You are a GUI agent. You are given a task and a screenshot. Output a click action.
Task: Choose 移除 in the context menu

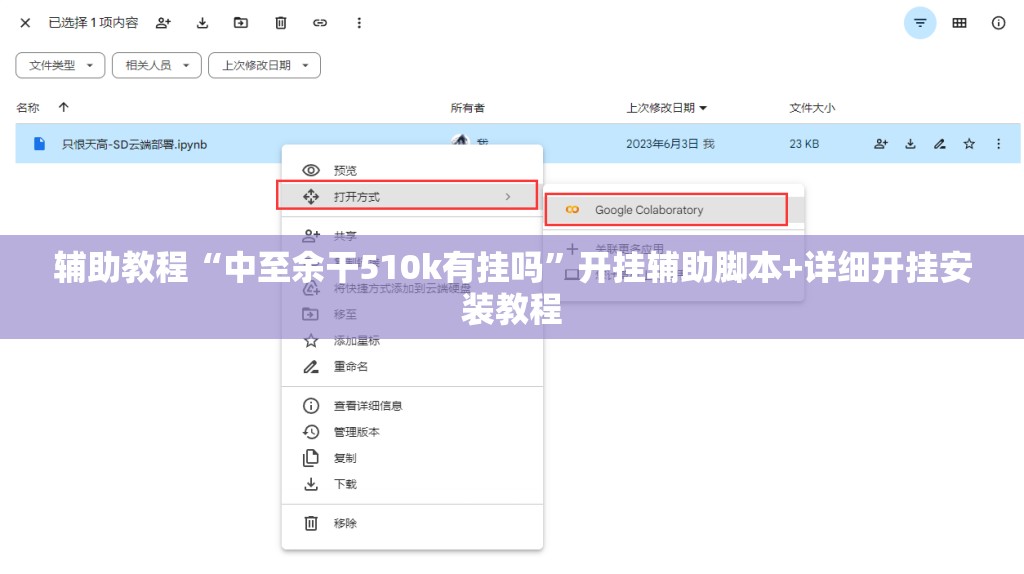[412, 523]
